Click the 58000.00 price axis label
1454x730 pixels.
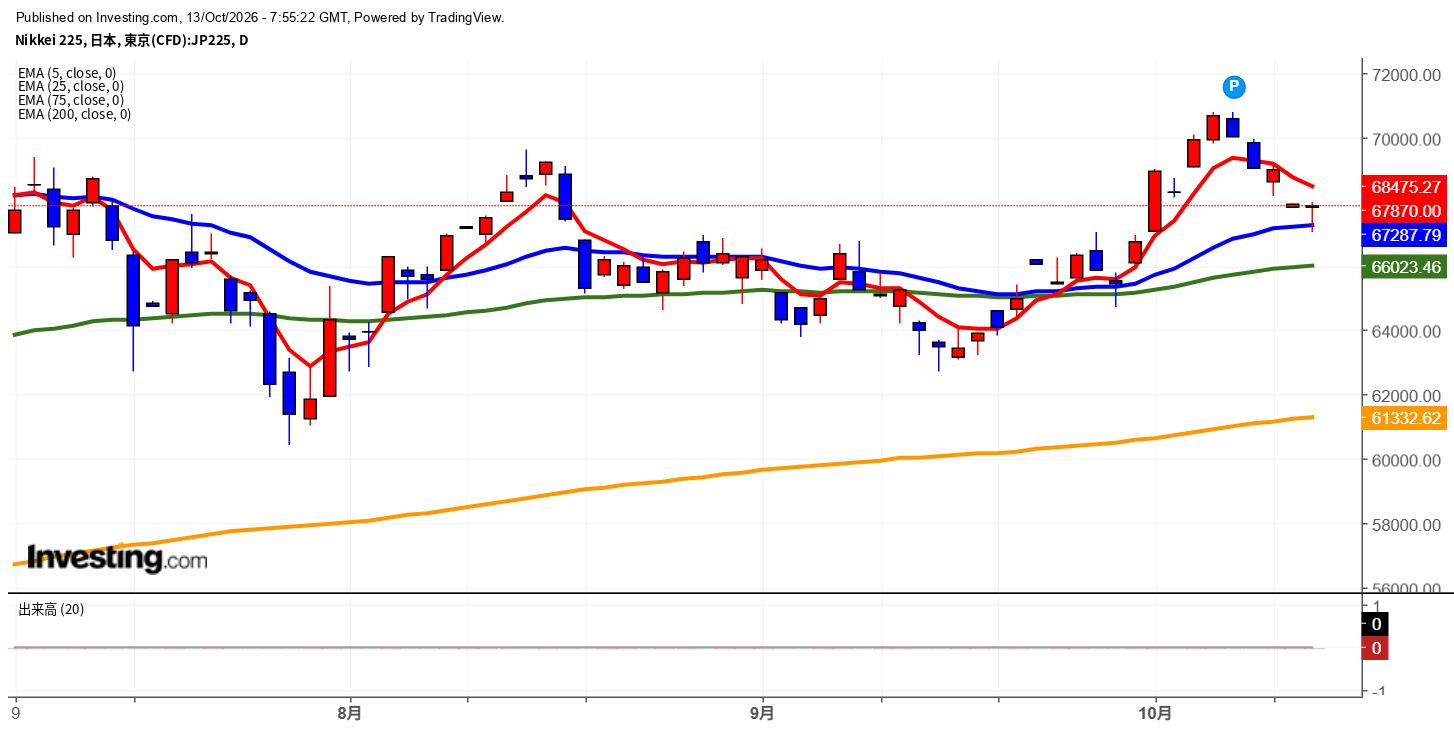pos(1406,525)
